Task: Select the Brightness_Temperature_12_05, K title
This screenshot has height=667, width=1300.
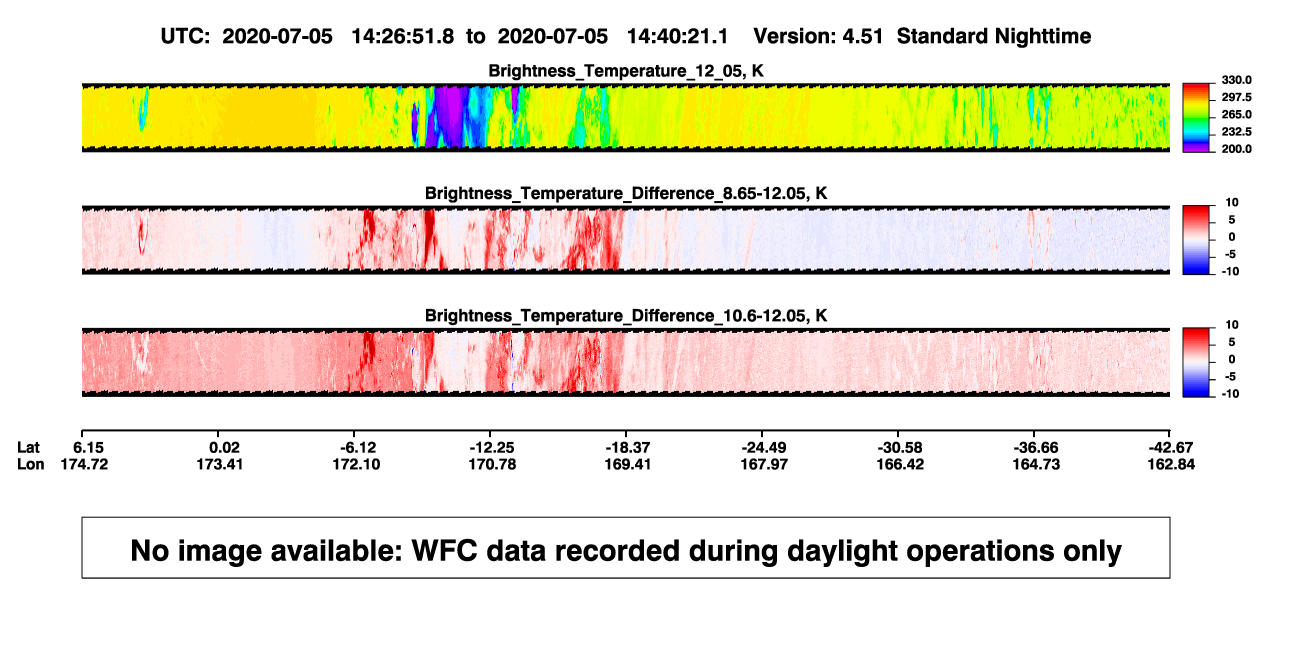Action: 625,71
